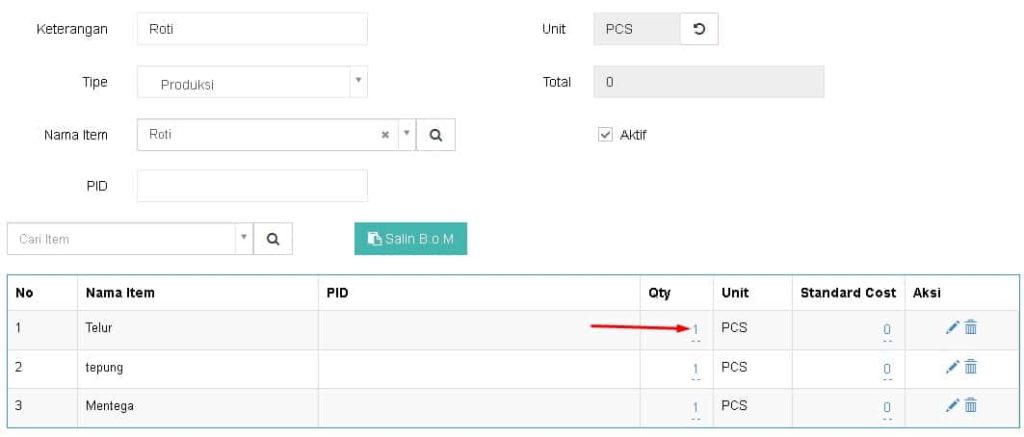Reset the Unit with the refresh icon
This screenshot has height=437, width=1024.
699,29
